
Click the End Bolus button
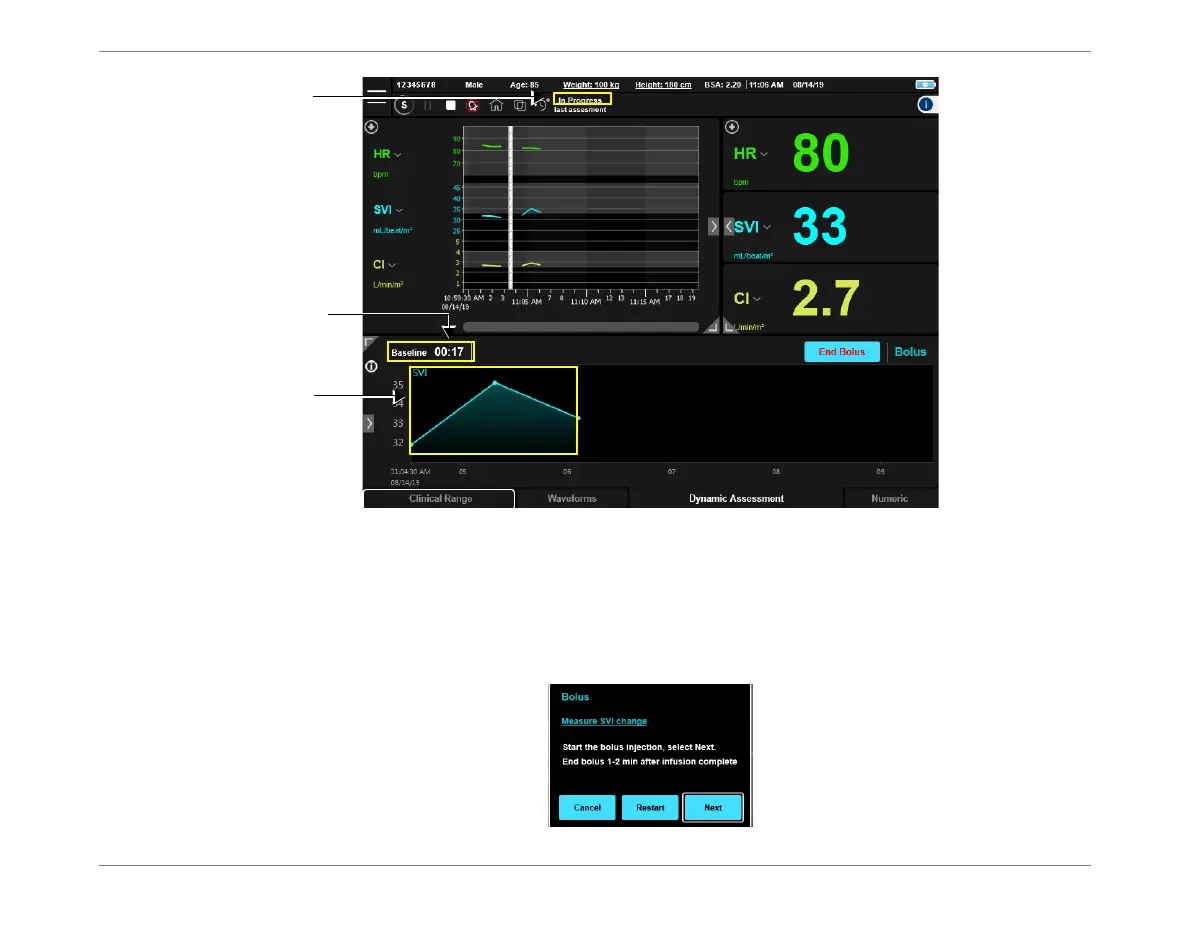(842, 351)
